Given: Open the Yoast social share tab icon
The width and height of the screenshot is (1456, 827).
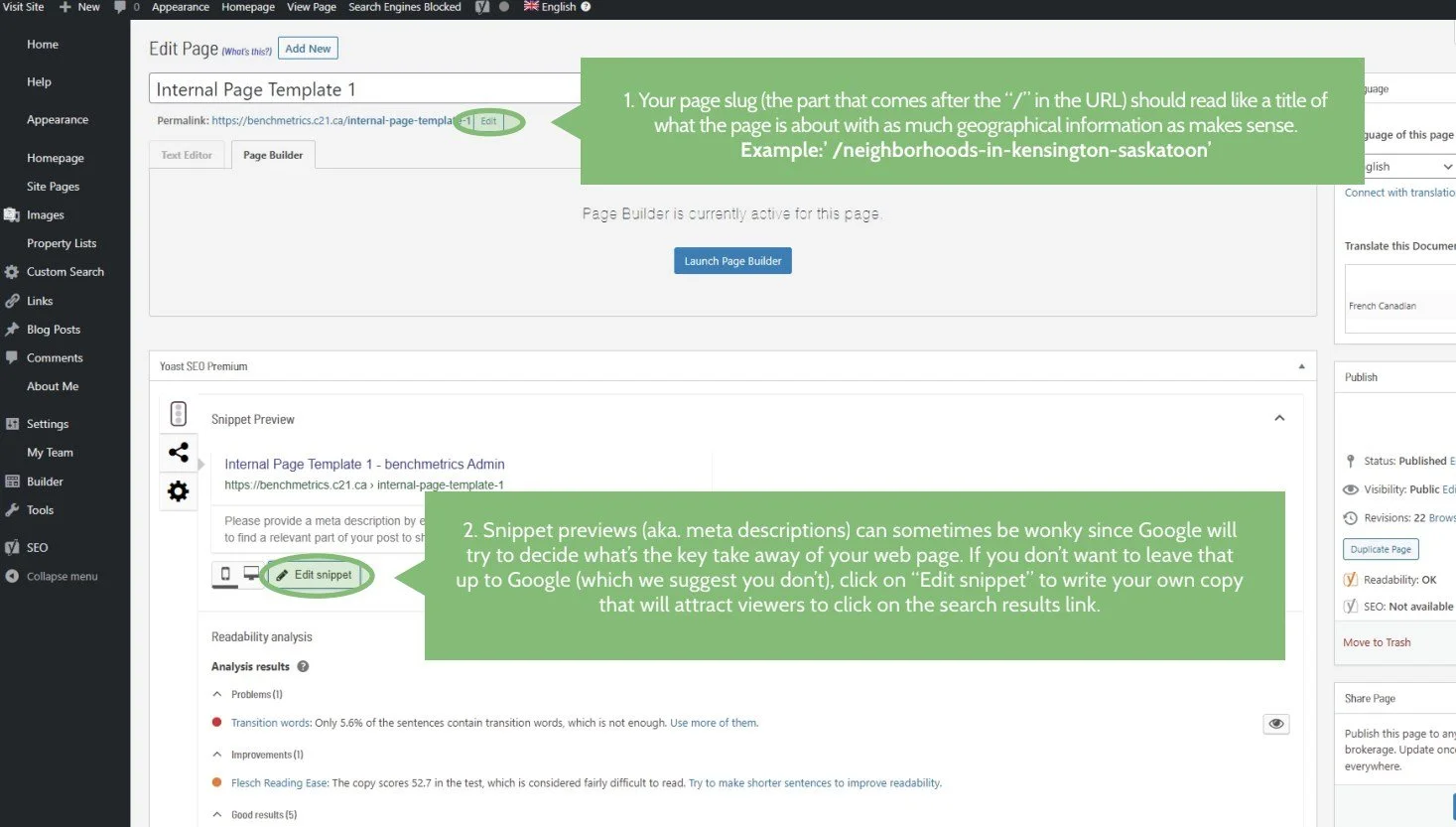Looking at the screenshot, I should (179, 453).
